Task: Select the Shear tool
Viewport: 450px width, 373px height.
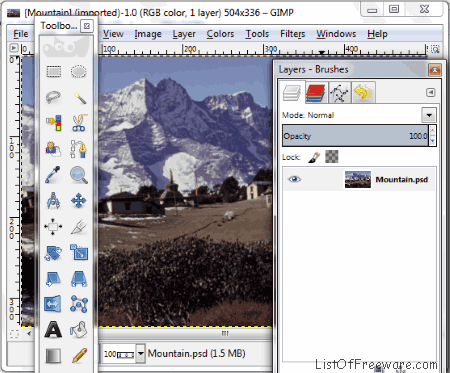Action: [53, 278]
